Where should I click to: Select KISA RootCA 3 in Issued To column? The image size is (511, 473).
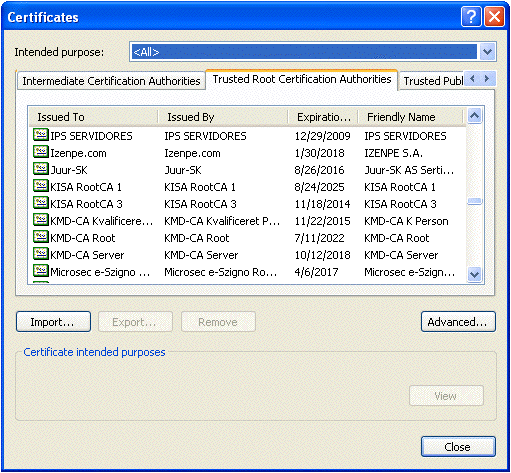coord(86,204)
